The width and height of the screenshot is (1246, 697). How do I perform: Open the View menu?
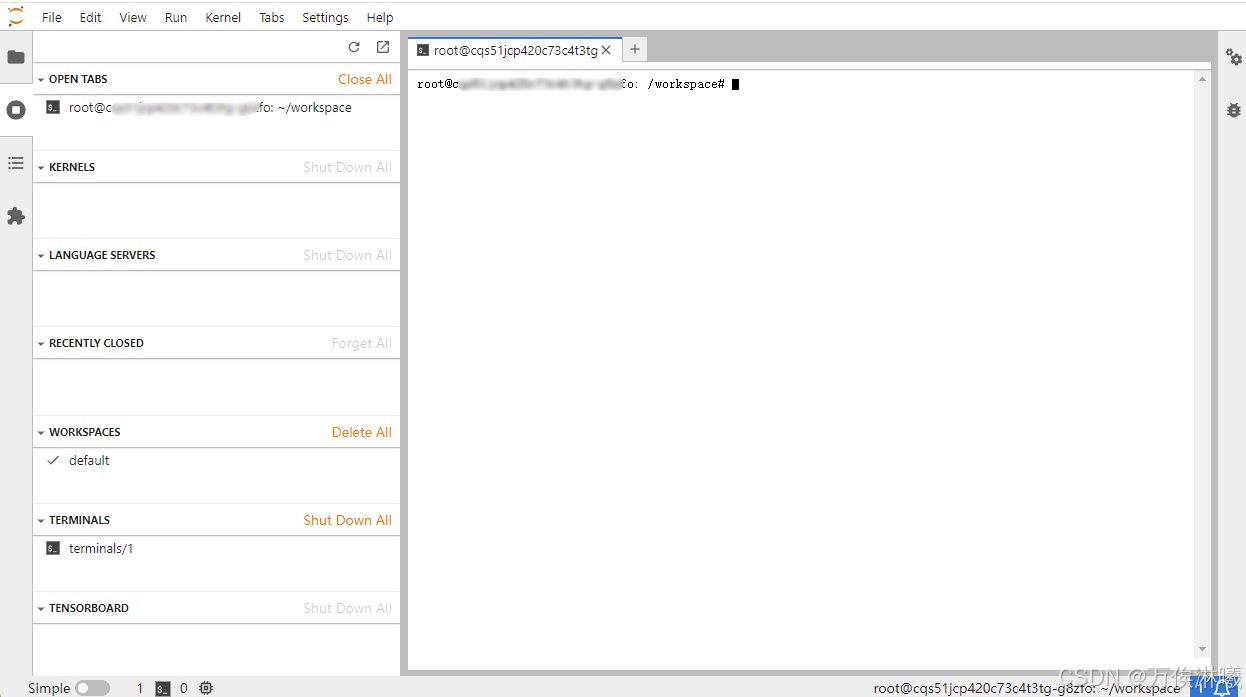click(133, 17)
